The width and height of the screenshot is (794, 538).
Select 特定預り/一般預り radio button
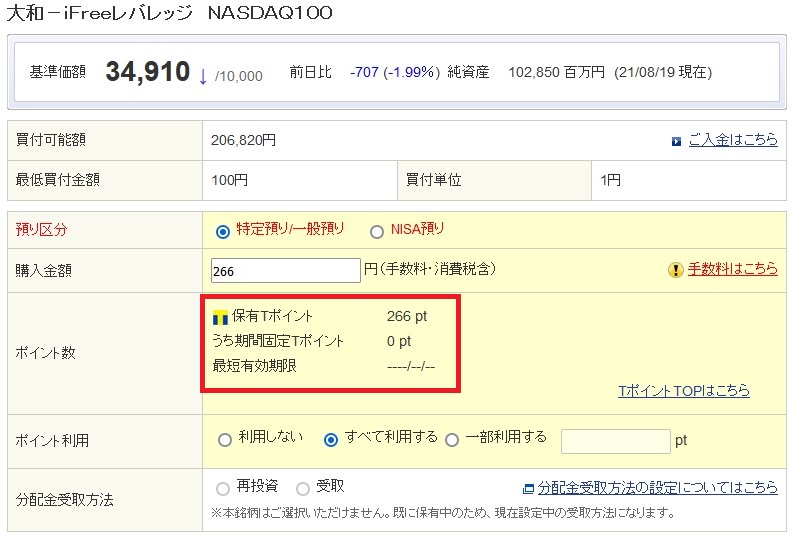click(223, 232)
